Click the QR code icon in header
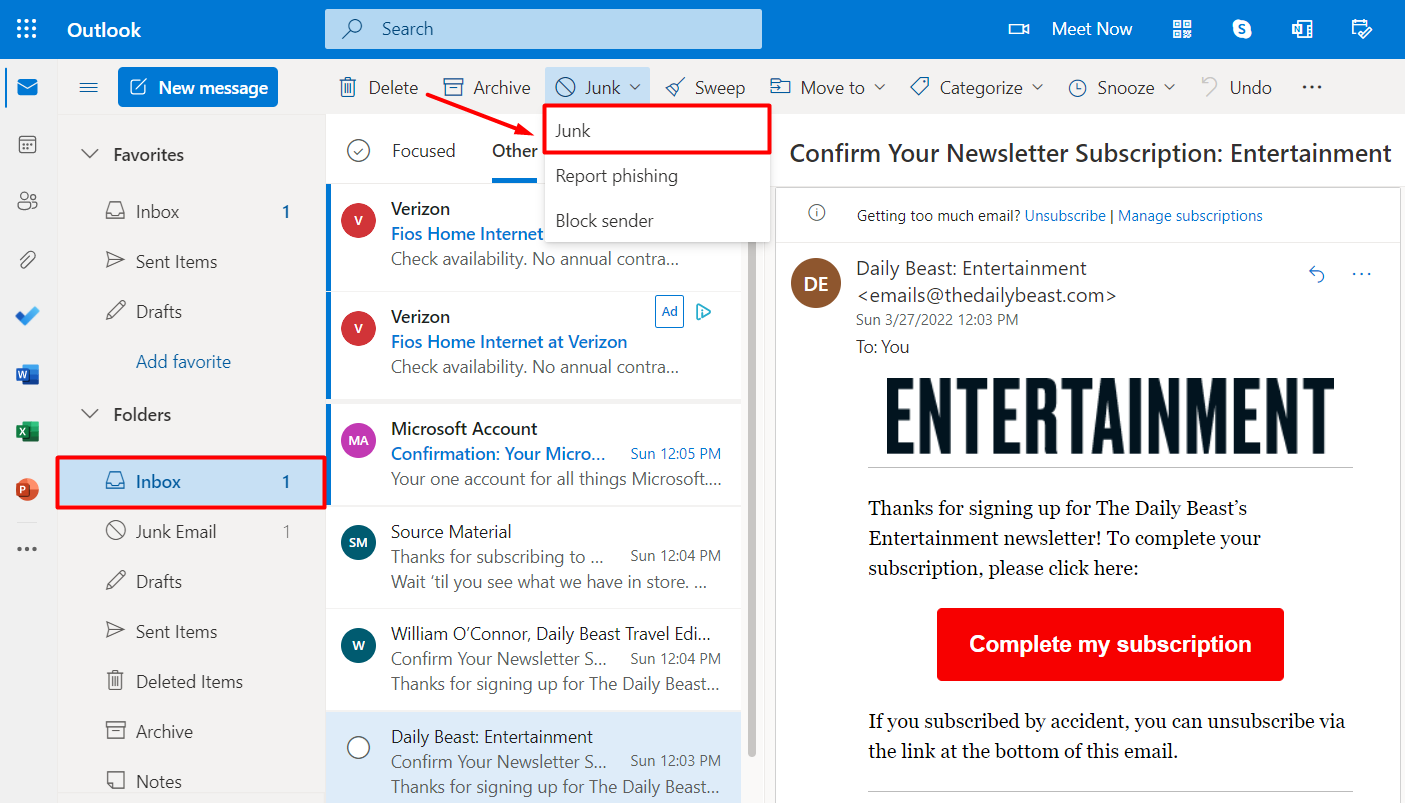Screen dimensions: 1405x803 1183,29
